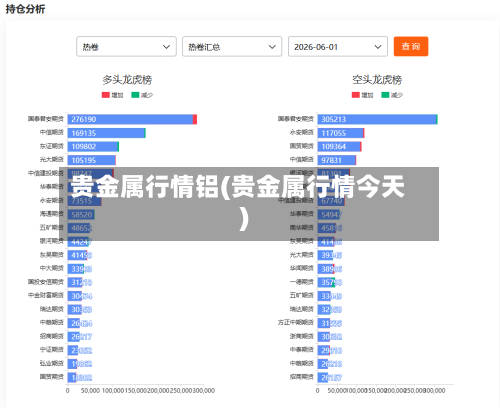This screenshot has height=408, width=500.
Task: Open the 2026-06-01 date dropdown
Action: 338,47
